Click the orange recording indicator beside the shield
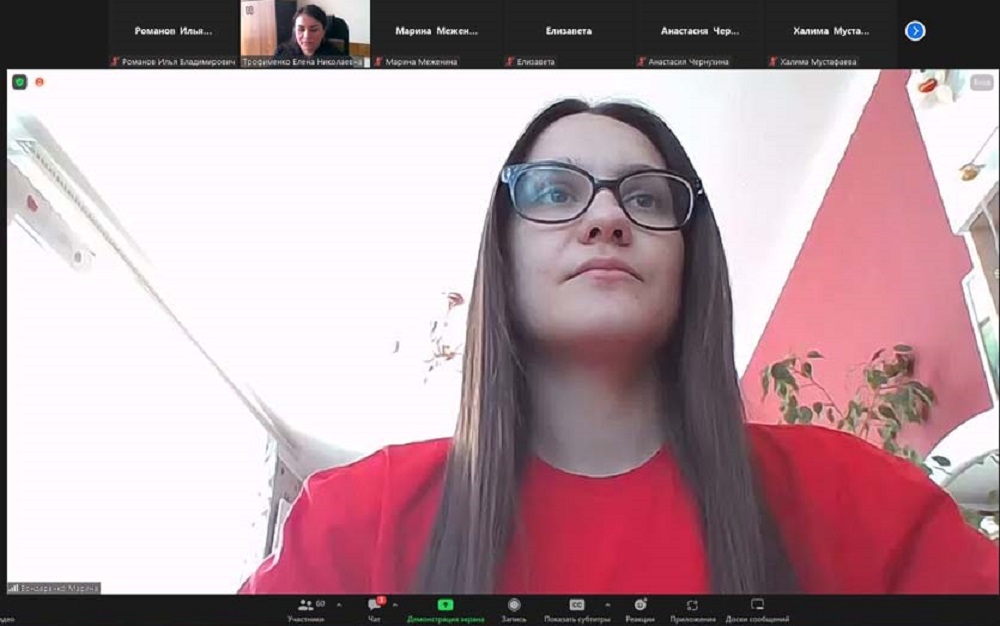The image size is (1000, 626). pos(40,82)
